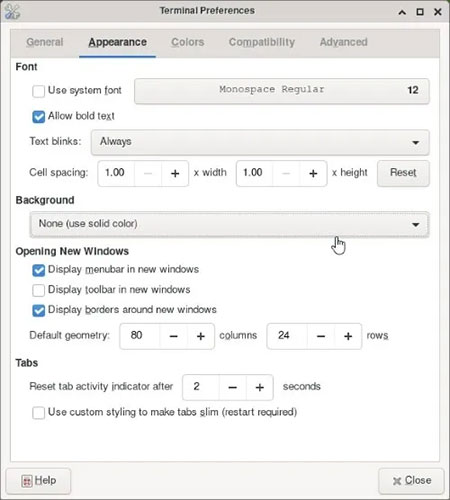Enable the Use system font checkbox
The width and height of the screenshot is (450, 500).
(x=38, y=91)
